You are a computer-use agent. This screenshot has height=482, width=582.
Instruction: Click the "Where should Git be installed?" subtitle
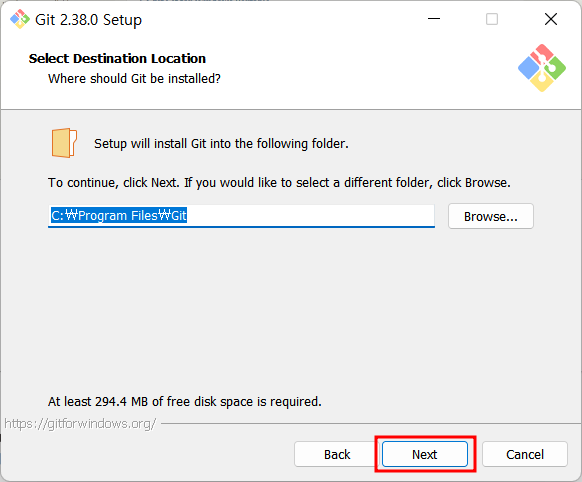coord(134,79)
